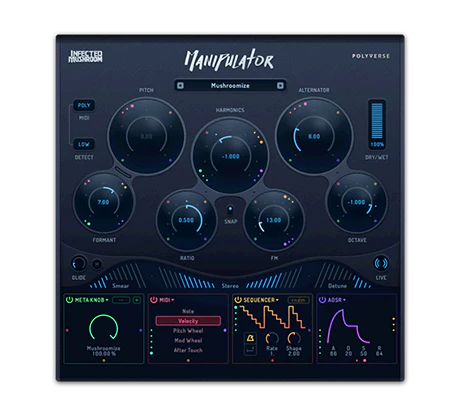Click the purple dot right of MIDI list
The image size is (460, 416).
tap(225, 330)
